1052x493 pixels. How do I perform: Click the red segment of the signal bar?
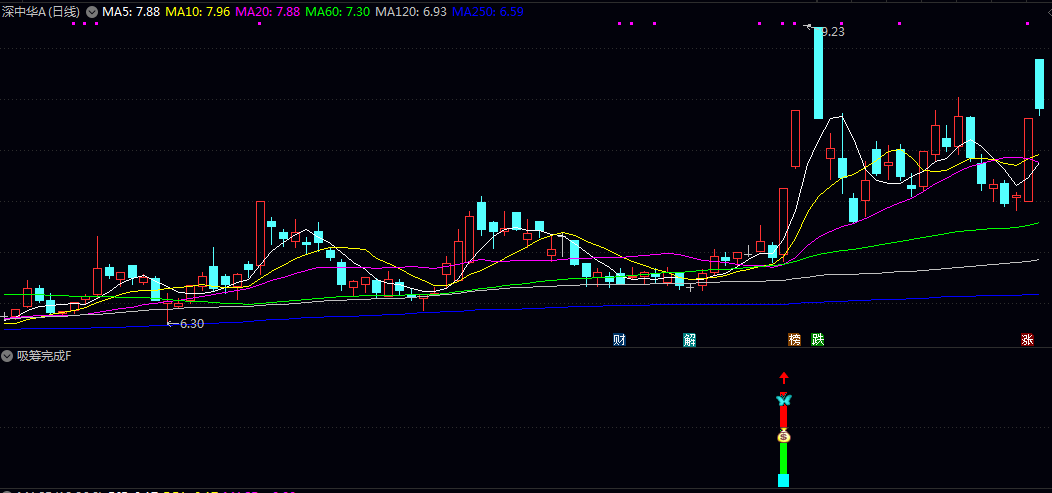[x=783, y=417]
